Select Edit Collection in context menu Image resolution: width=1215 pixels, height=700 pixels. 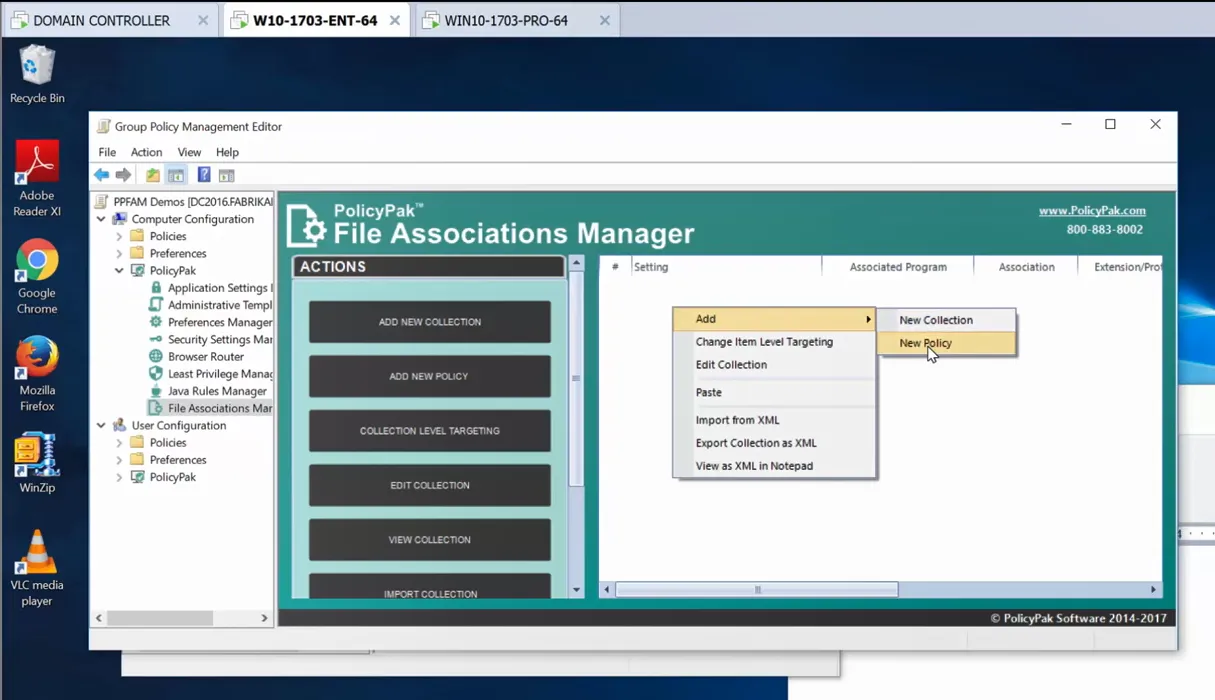pyautogui.click(x=774, y=365)
